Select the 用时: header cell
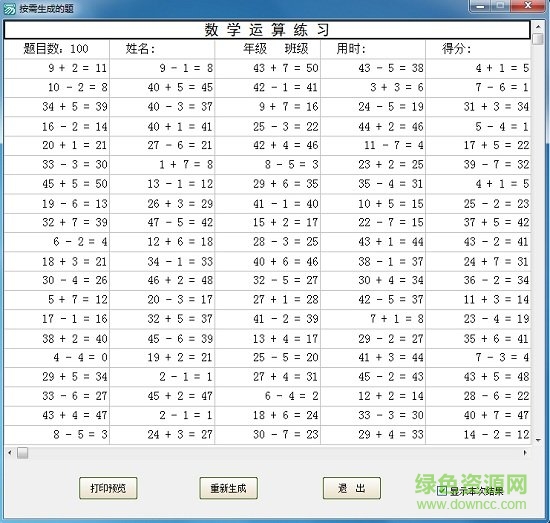The width and height of the screenshot is (550, 523). (x=373, y=49)
